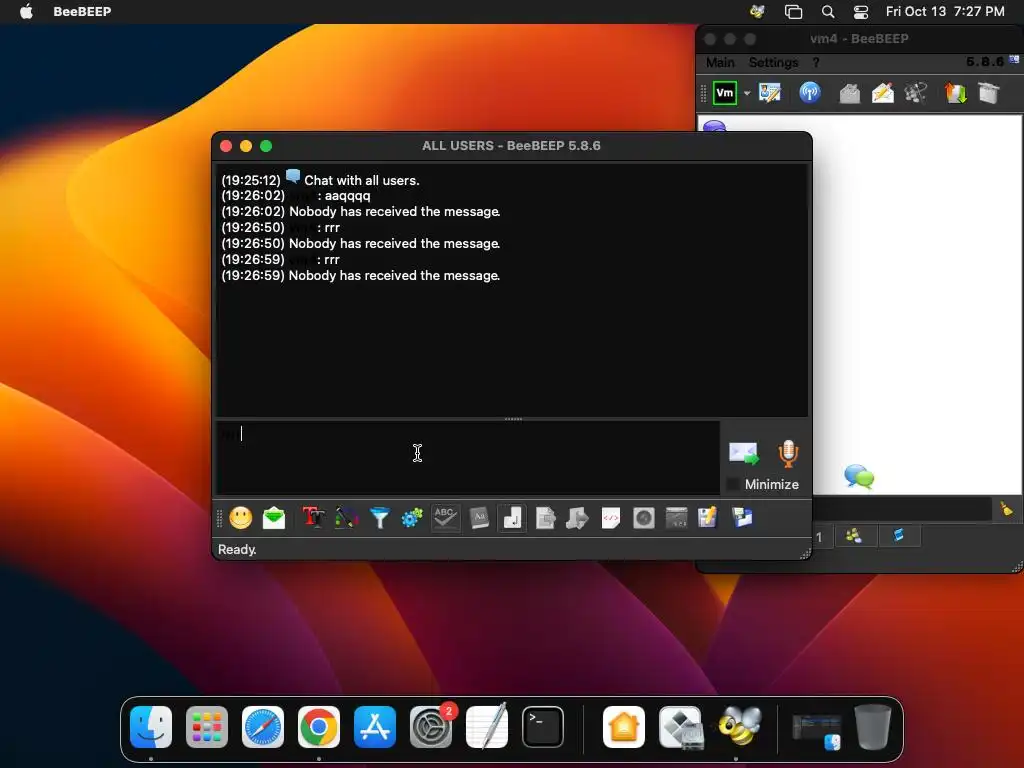Toggle Return key send message option

click(x=512, y=519)
